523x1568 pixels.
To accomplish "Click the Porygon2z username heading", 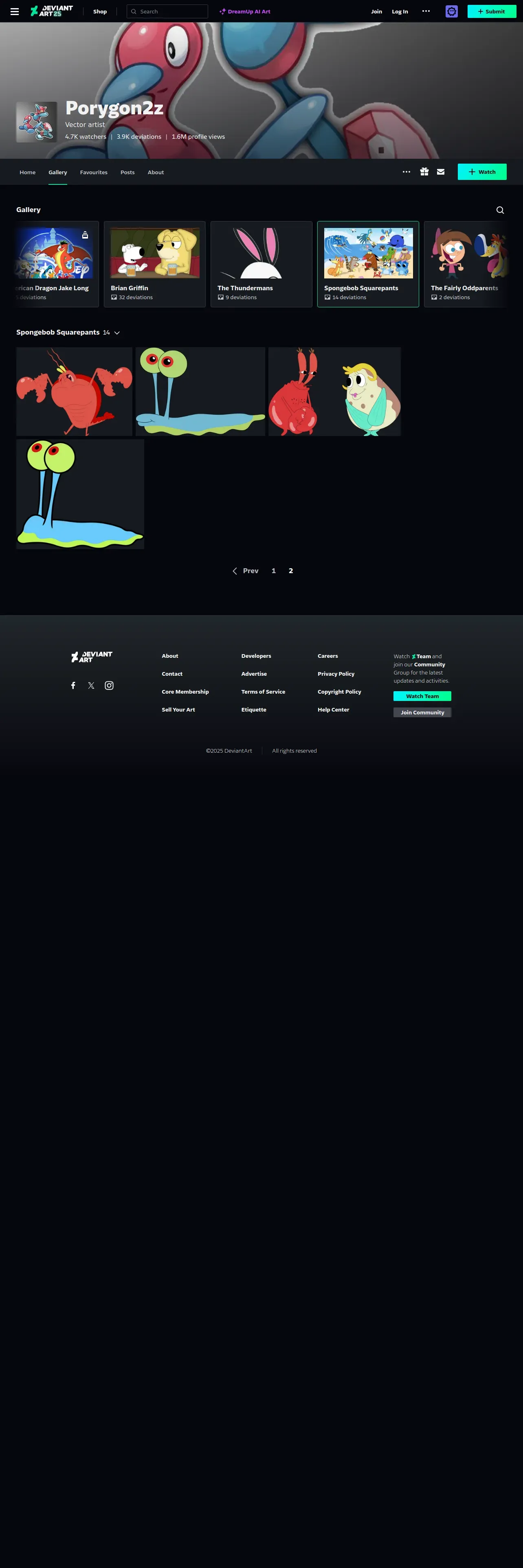I will point(114,108).
